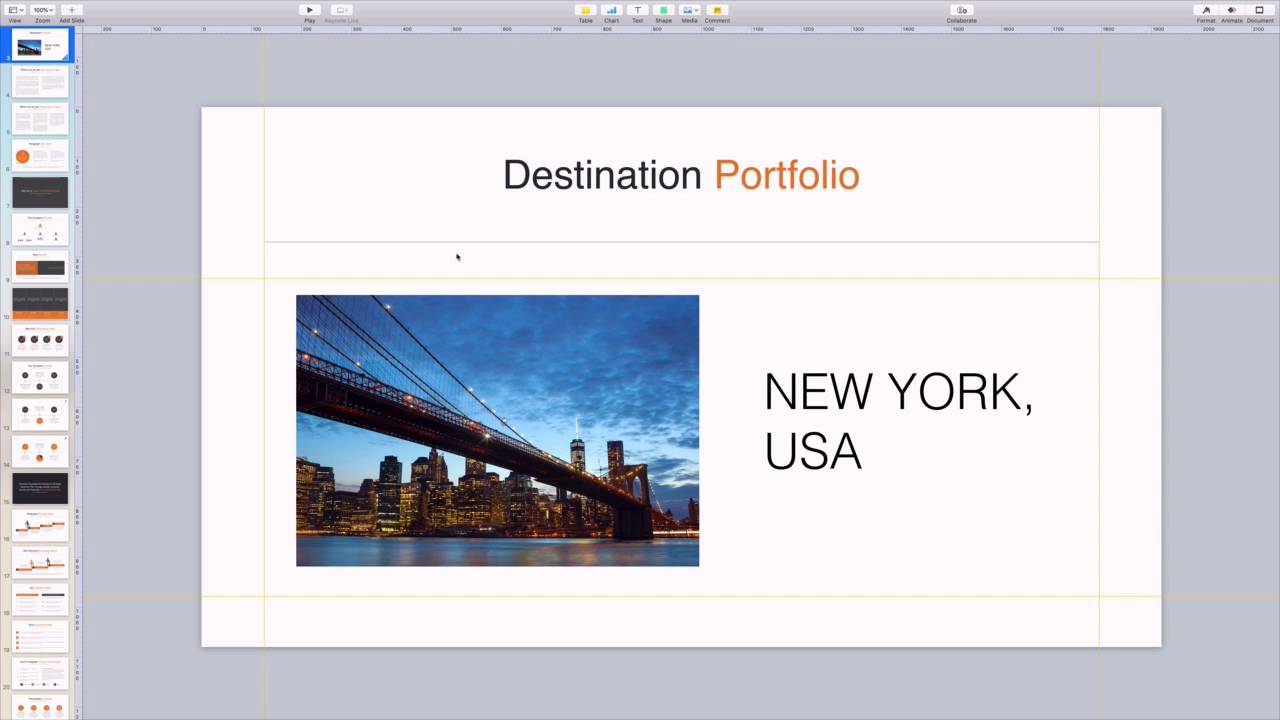
Task: Select slide 13 thumbnail in navigator
Action: pyautogui.click(x=40, y=415)
